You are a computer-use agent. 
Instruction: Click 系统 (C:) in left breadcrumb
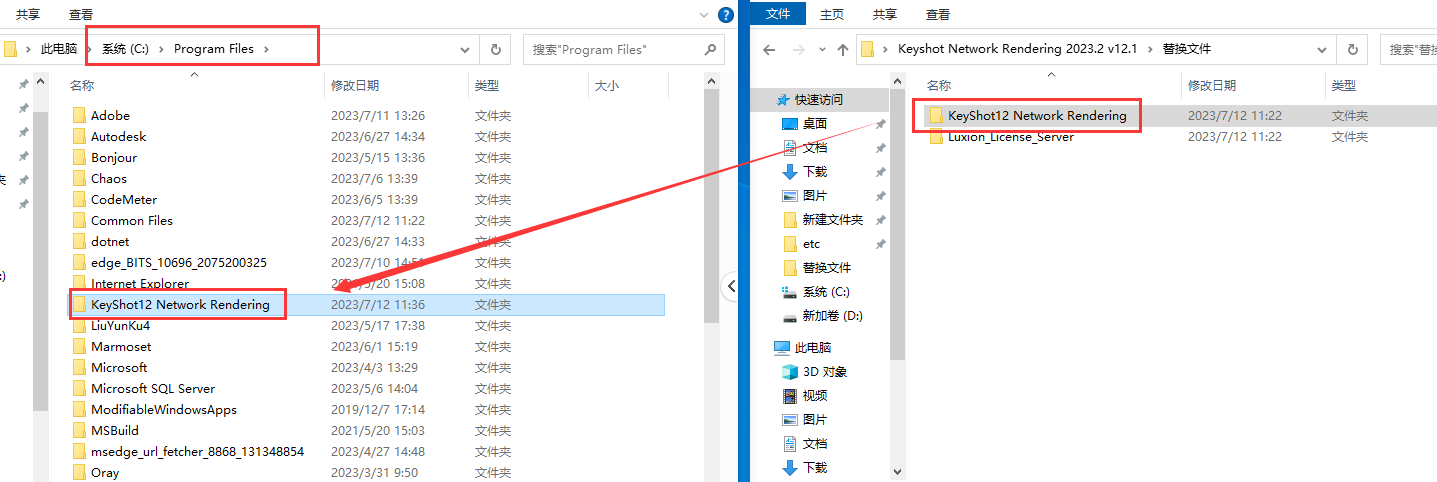(x=125, y=49)
